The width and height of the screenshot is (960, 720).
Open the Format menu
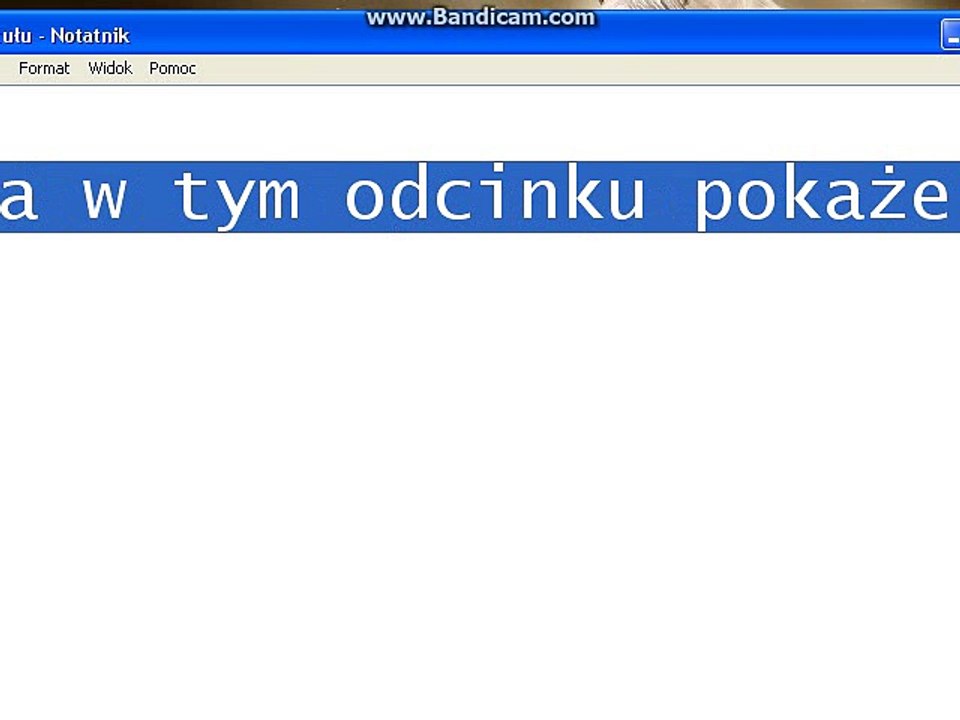coord(44,68)
